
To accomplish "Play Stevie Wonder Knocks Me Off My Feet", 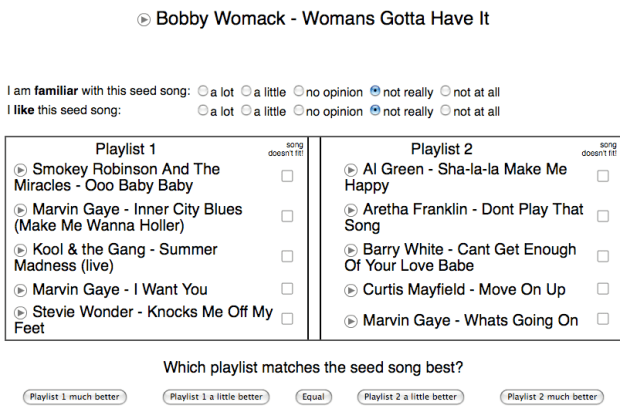I will (x=21, y=313).
